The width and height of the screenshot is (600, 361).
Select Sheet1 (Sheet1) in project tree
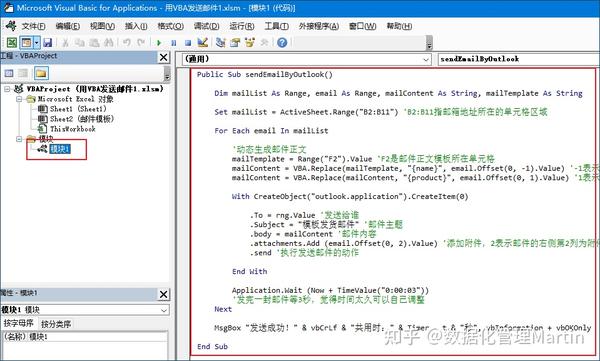pos(78,109)
